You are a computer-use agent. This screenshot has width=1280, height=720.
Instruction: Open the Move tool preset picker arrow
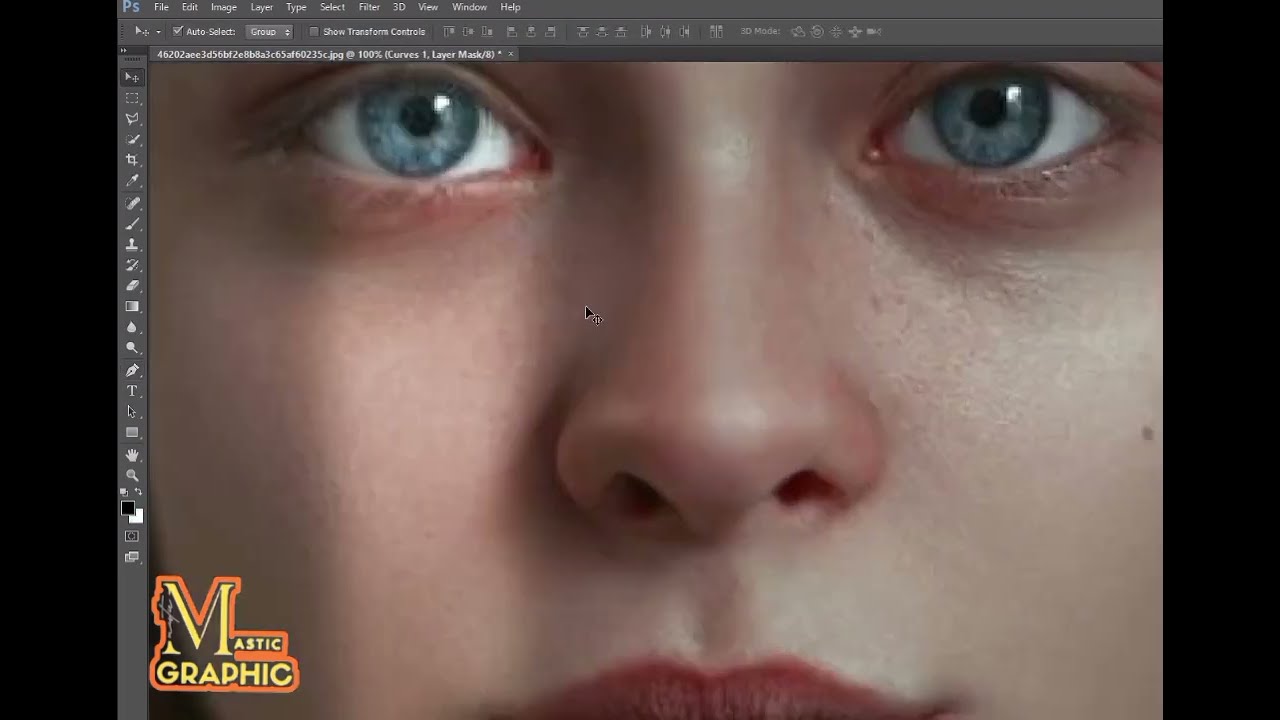[158, 32]
